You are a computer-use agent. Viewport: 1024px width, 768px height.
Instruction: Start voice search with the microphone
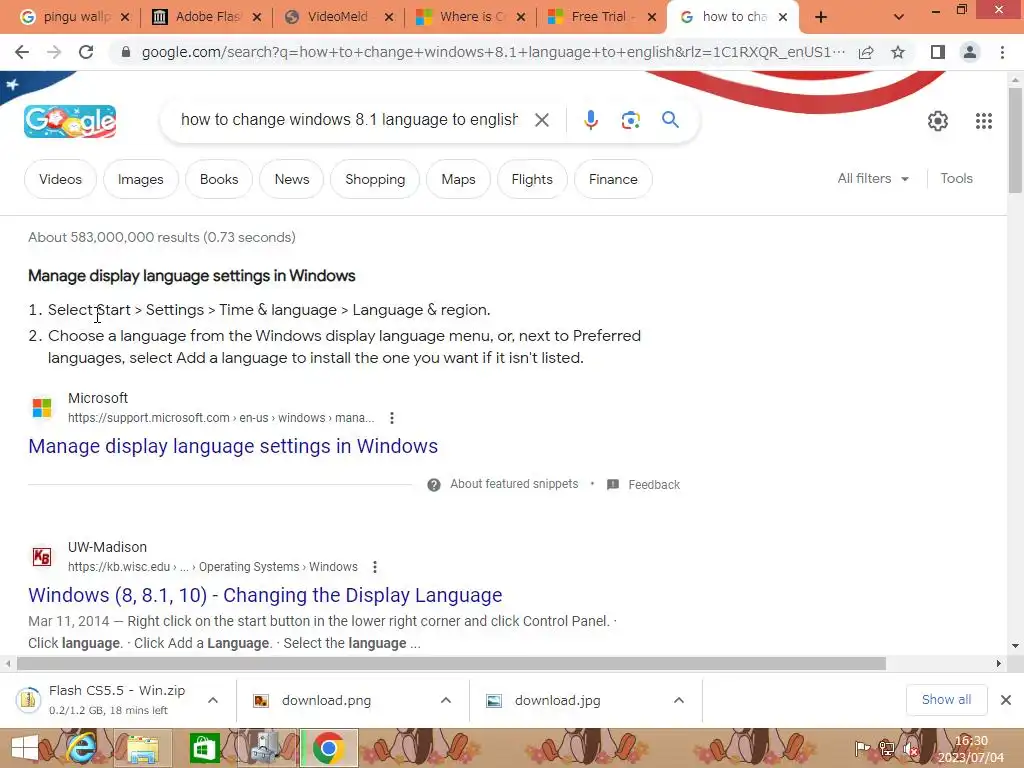coord(591,120)
